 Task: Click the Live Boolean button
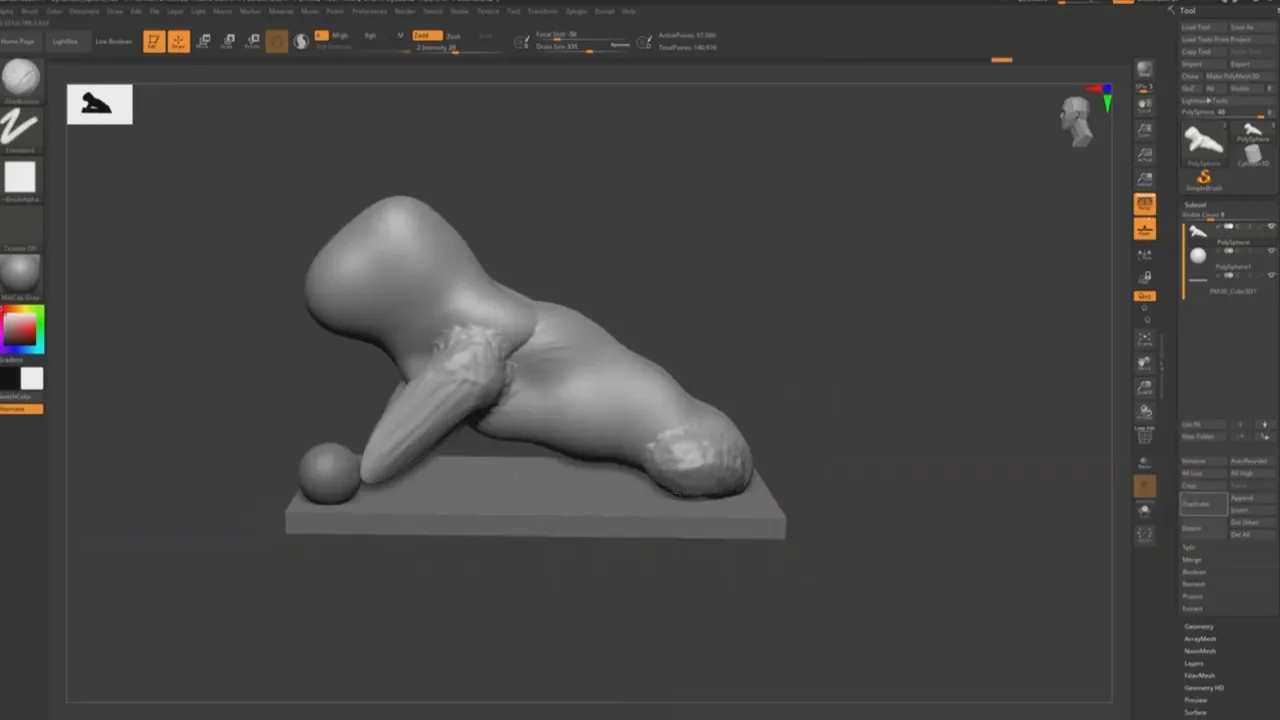[113, 42]
